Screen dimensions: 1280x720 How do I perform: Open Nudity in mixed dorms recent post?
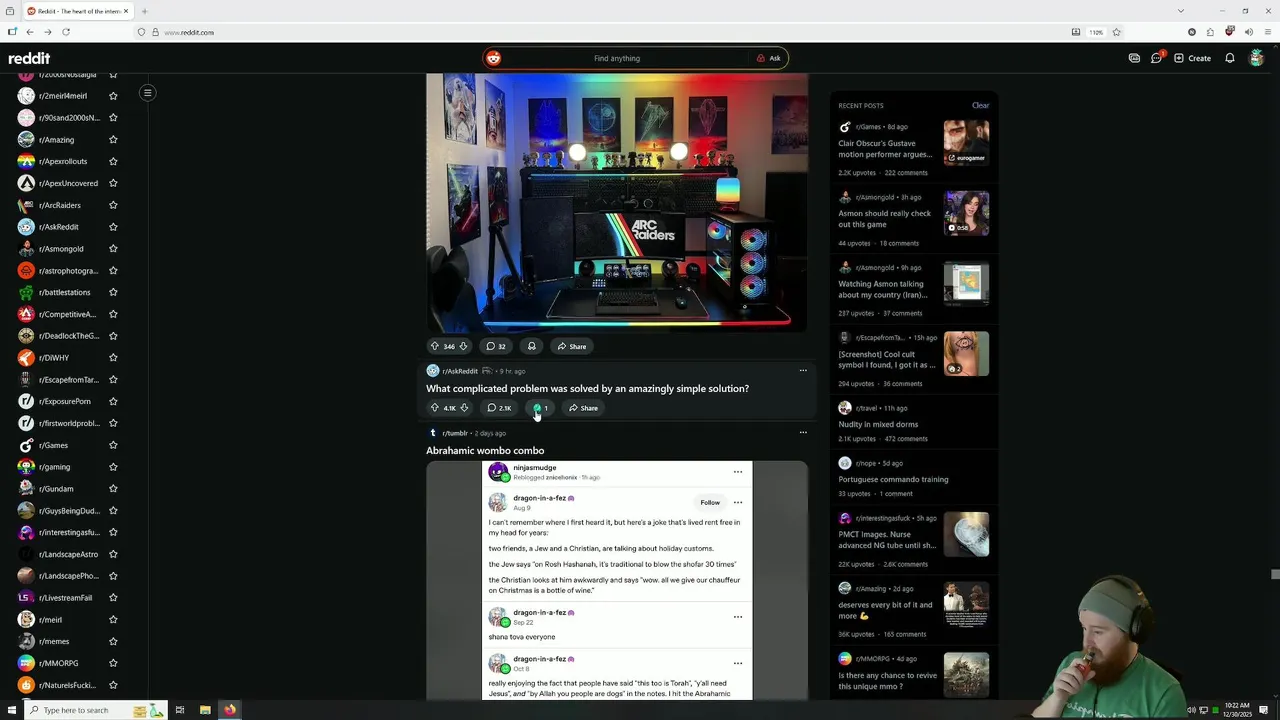[x=878, y=424]
